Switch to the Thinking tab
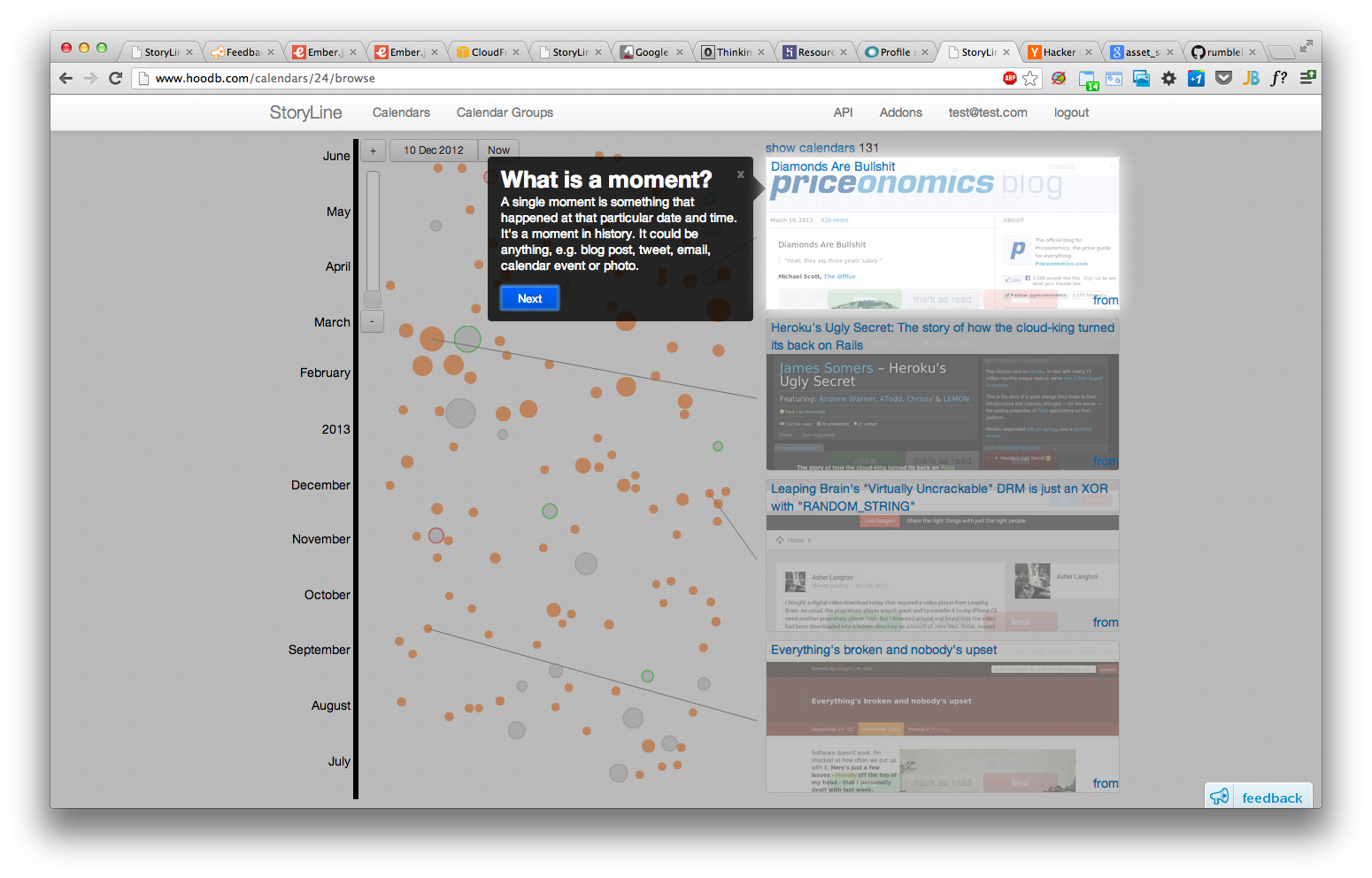The image size is (1372, 878). tap(733, 52)
